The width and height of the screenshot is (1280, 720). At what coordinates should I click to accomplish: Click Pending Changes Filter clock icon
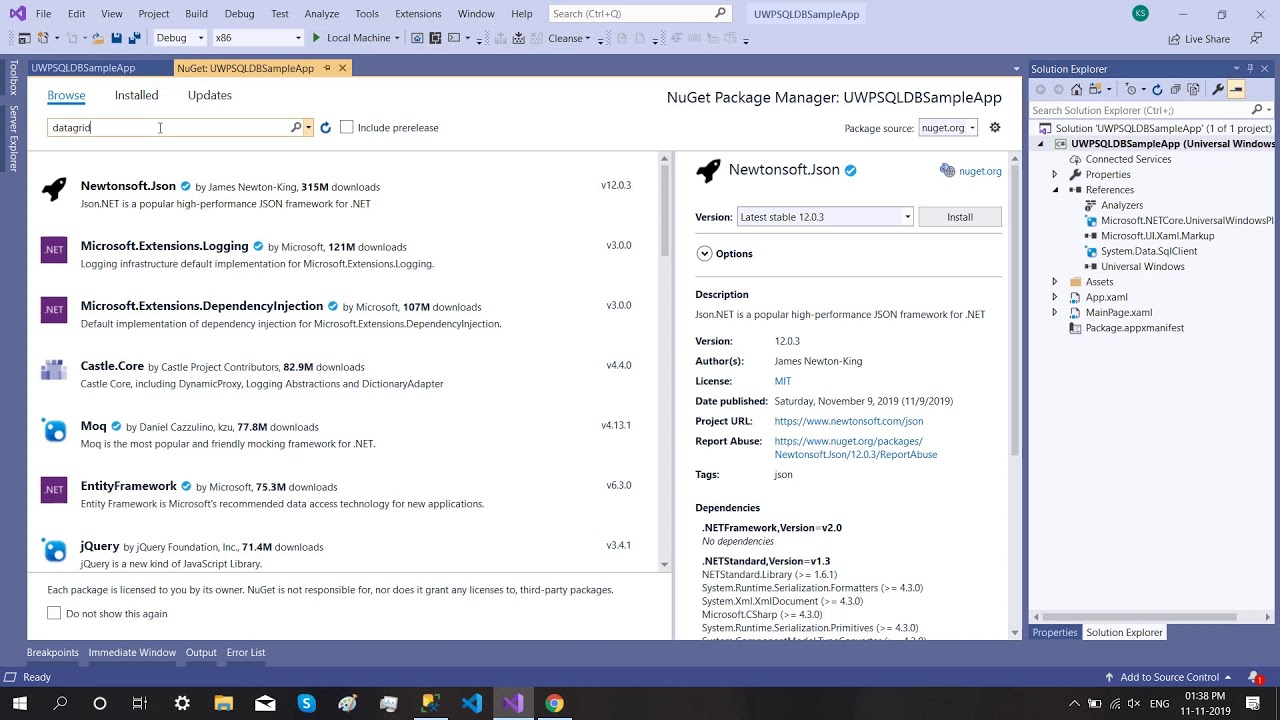point(1131,89)
